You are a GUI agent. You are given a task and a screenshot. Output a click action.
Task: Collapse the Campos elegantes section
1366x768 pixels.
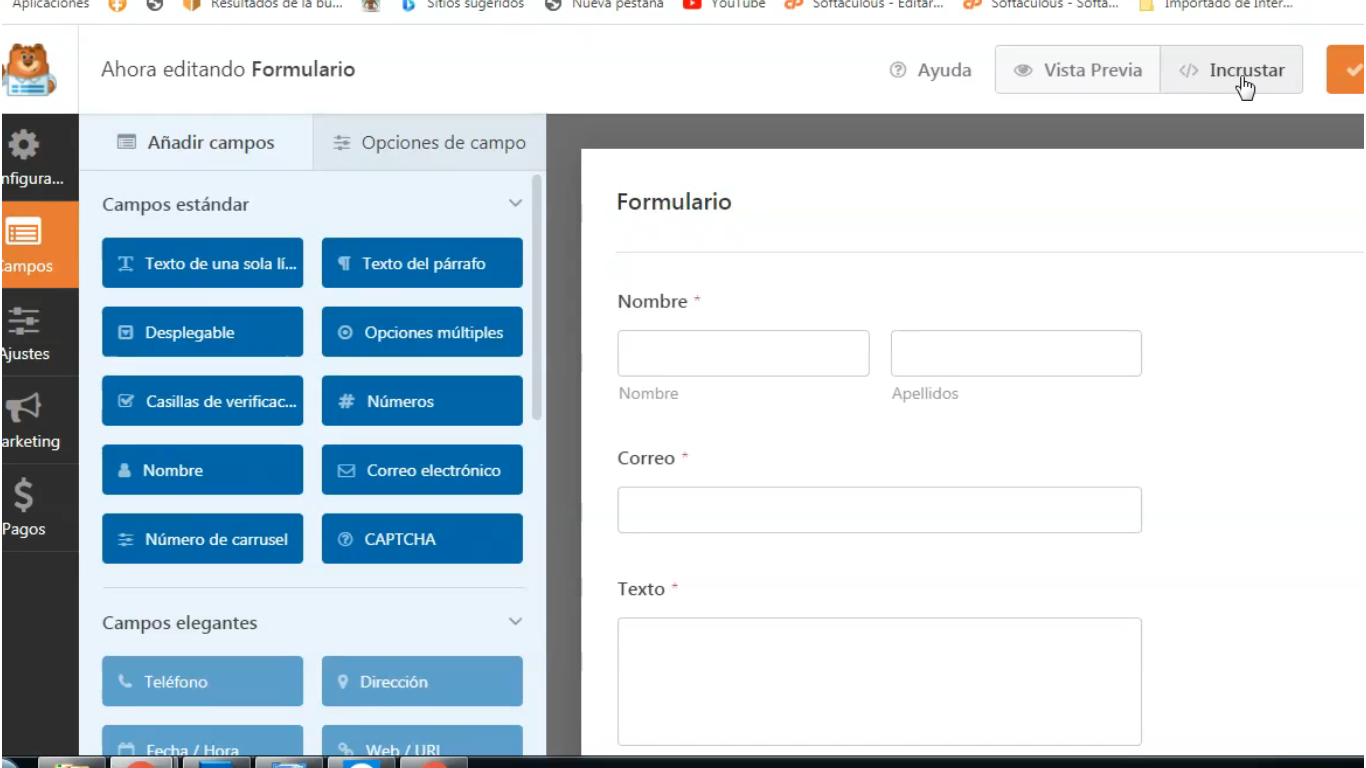coord(515,622)
